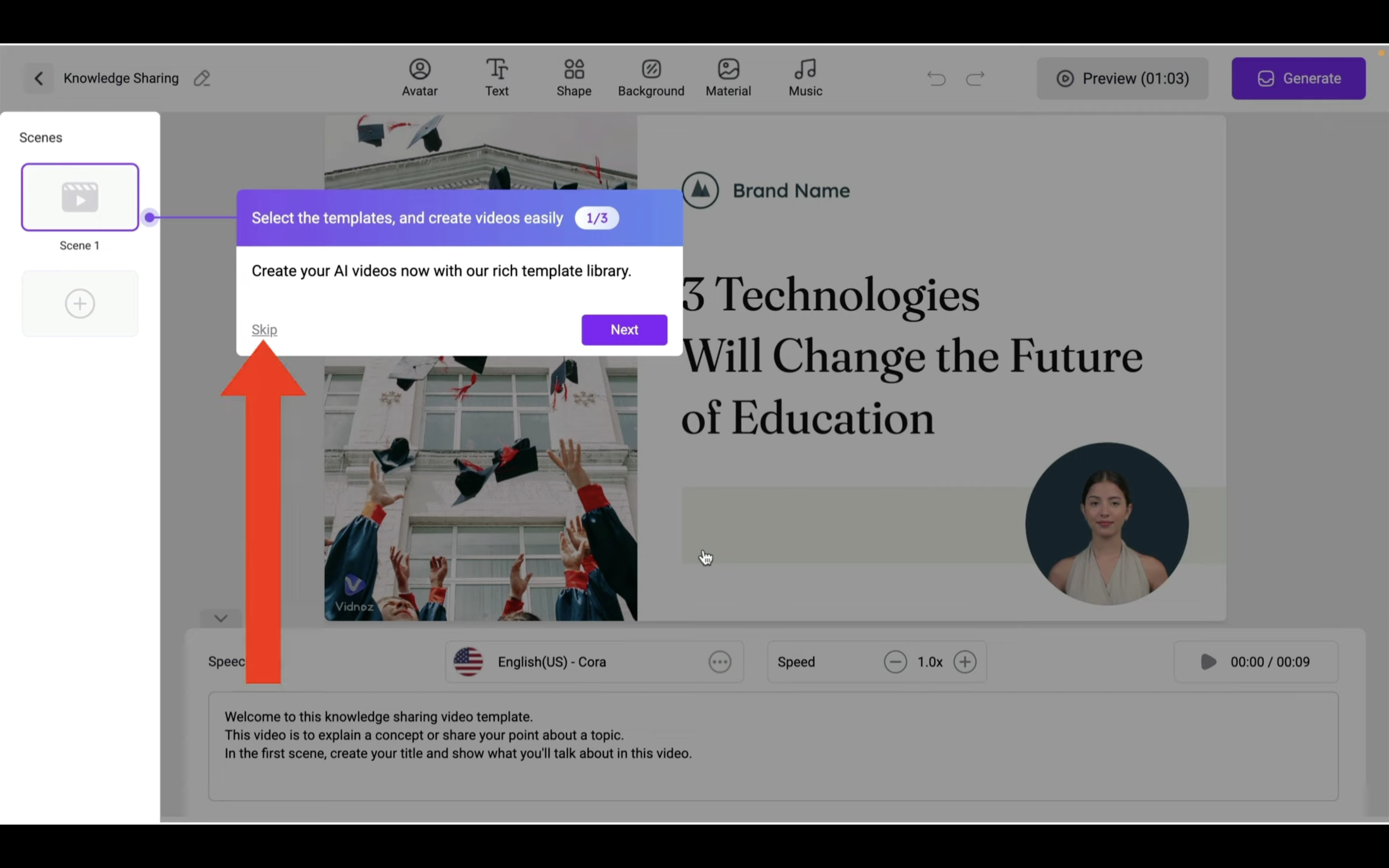
Task: Select the graduation photo on canvas
Action: 480,488
